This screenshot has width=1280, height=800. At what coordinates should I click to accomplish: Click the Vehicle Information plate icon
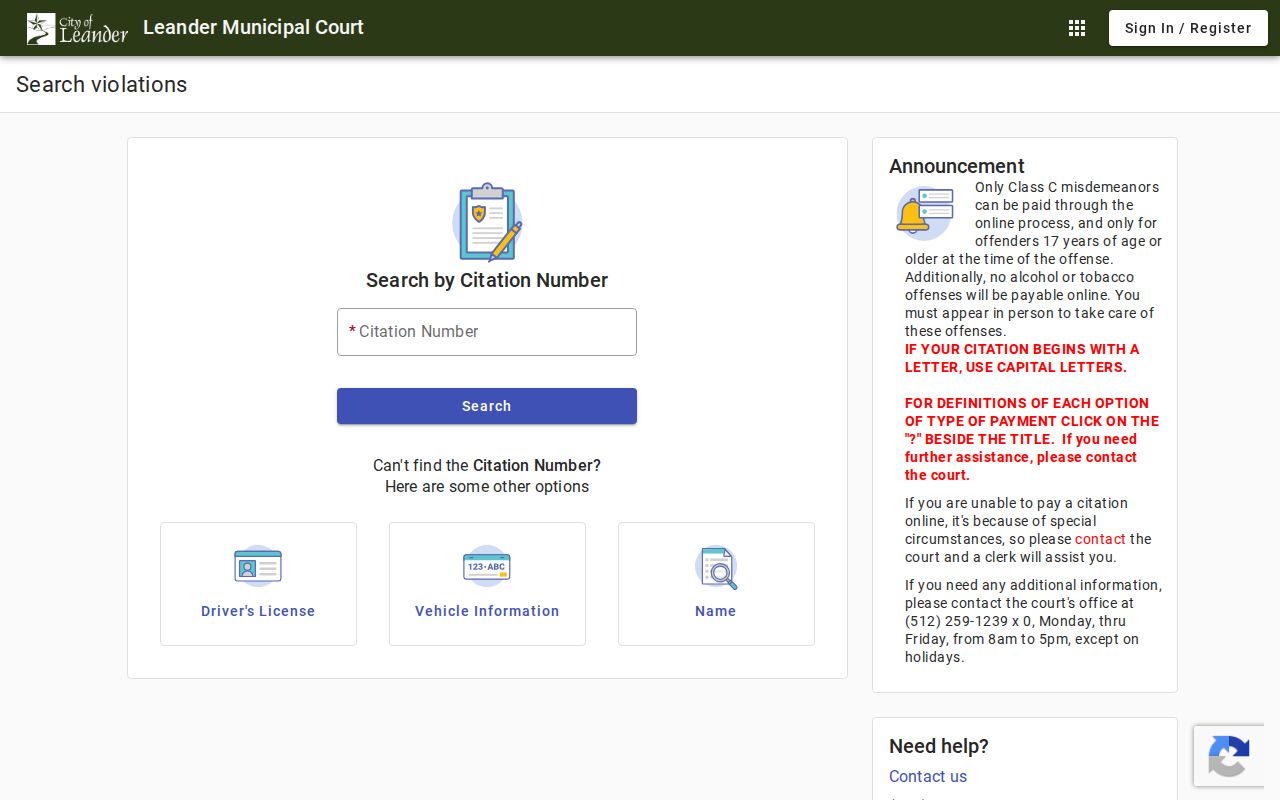(487, 566)
